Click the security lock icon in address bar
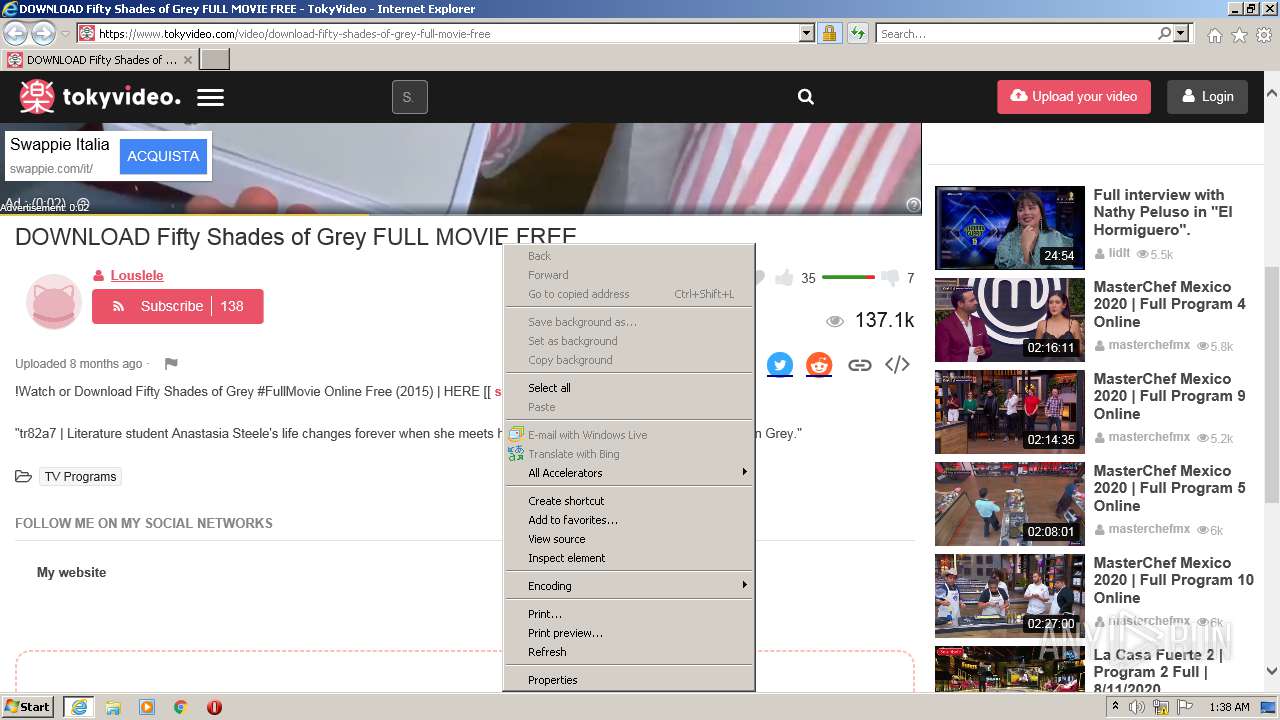The width and height of the screenshot is (1280, 720). 829,34
